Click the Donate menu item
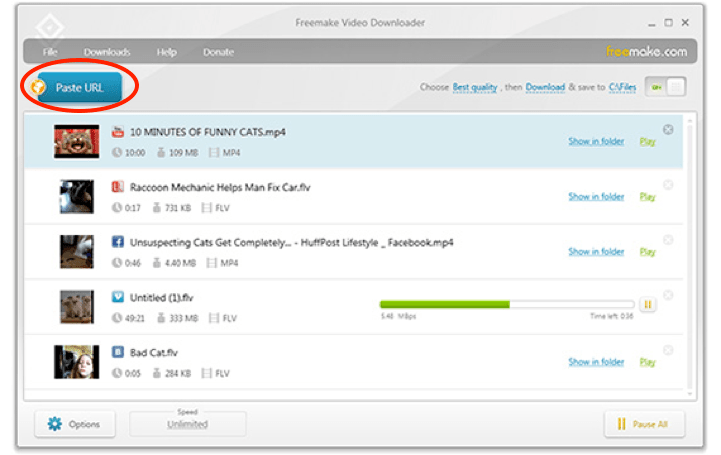721x455 pixels. 218,52
